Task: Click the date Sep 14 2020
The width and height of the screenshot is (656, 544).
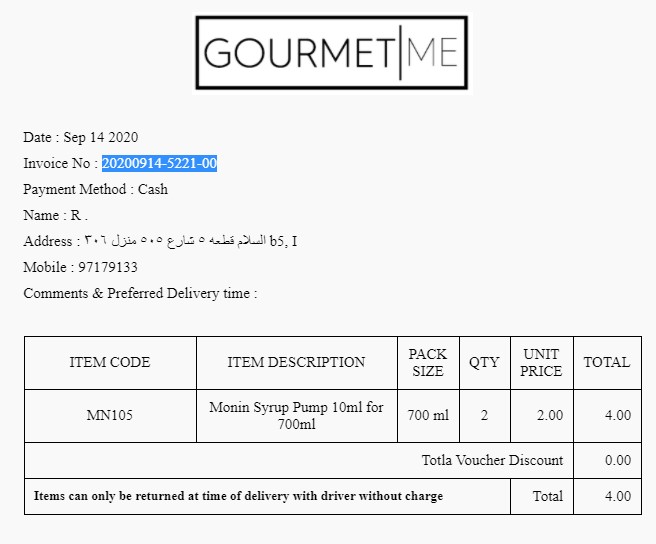Action: coord(100,137)
